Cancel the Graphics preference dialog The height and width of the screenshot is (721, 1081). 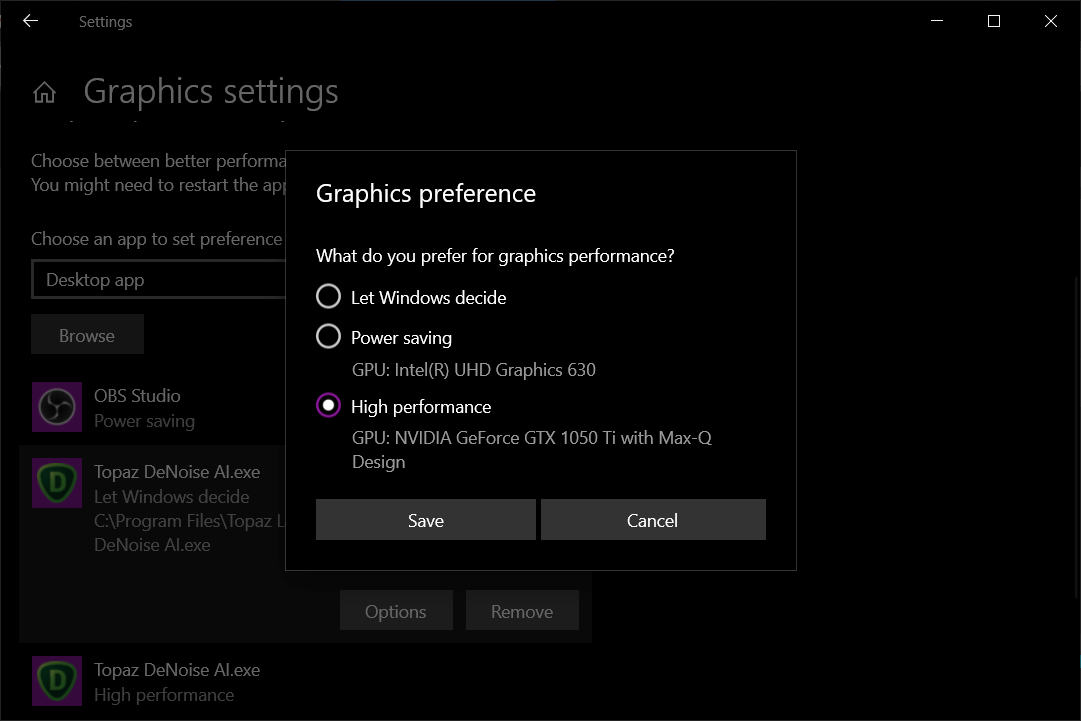[x=652, y=520]
